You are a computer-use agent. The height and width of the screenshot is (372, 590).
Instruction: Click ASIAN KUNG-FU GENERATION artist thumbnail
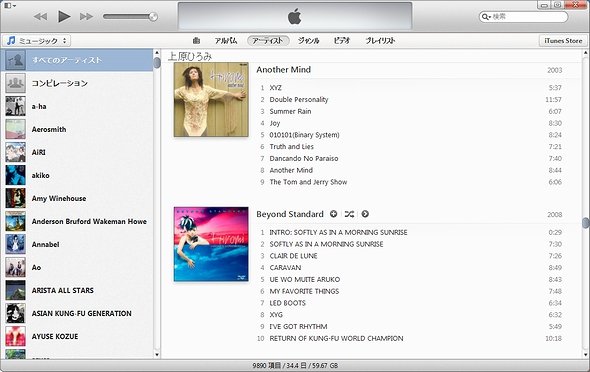click(x=15, y=313)
